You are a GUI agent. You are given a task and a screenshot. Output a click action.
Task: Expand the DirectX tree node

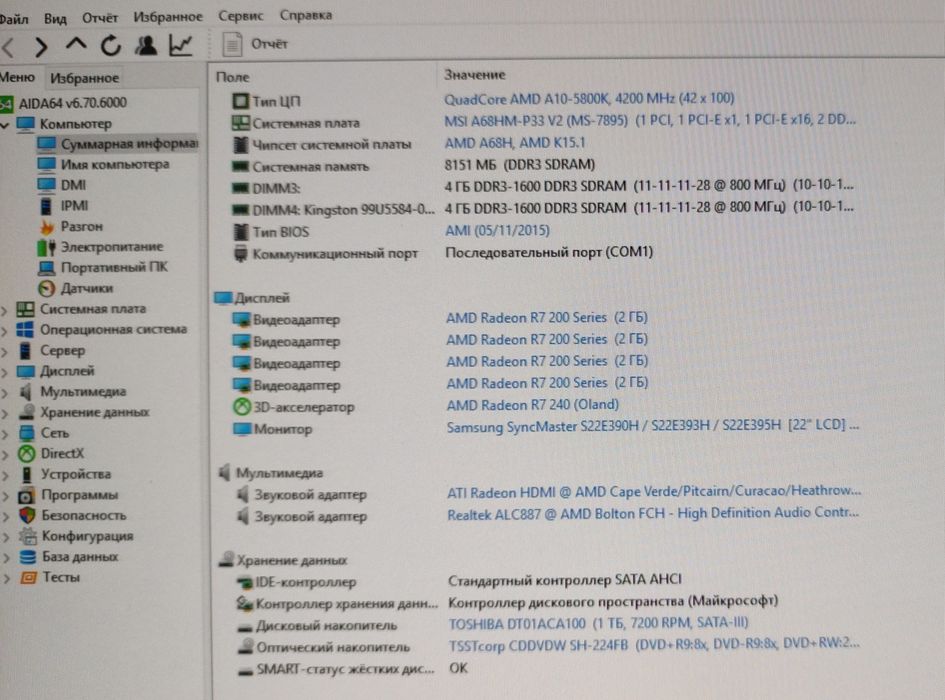pyautogui.click(x=4, y=455)
